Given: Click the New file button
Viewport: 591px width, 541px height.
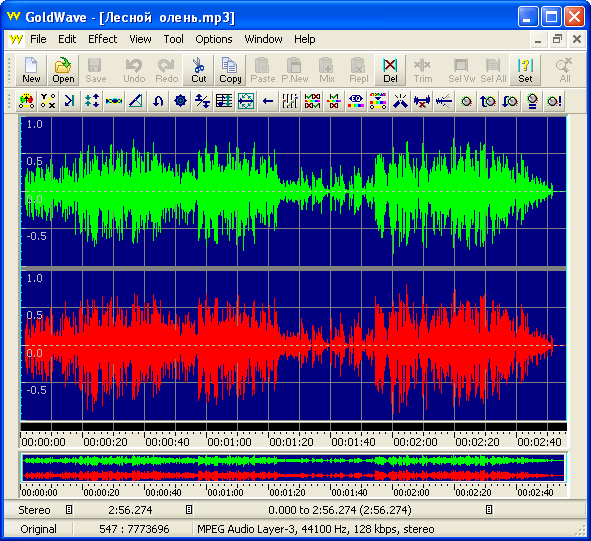Looking at the screenshot, I should tap(31, 70).
